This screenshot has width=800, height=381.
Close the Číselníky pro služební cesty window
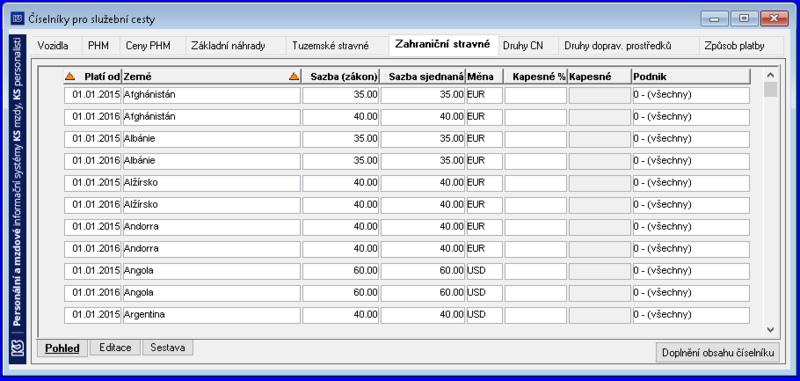[774, 18]
